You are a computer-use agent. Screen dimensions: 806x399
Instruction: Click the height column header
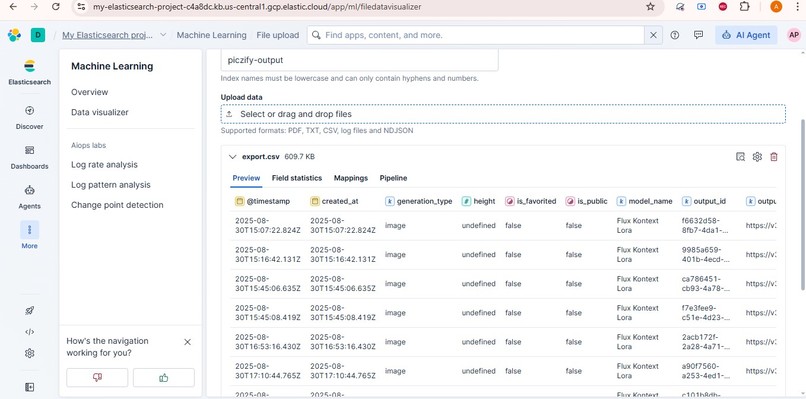coord(478,201)
